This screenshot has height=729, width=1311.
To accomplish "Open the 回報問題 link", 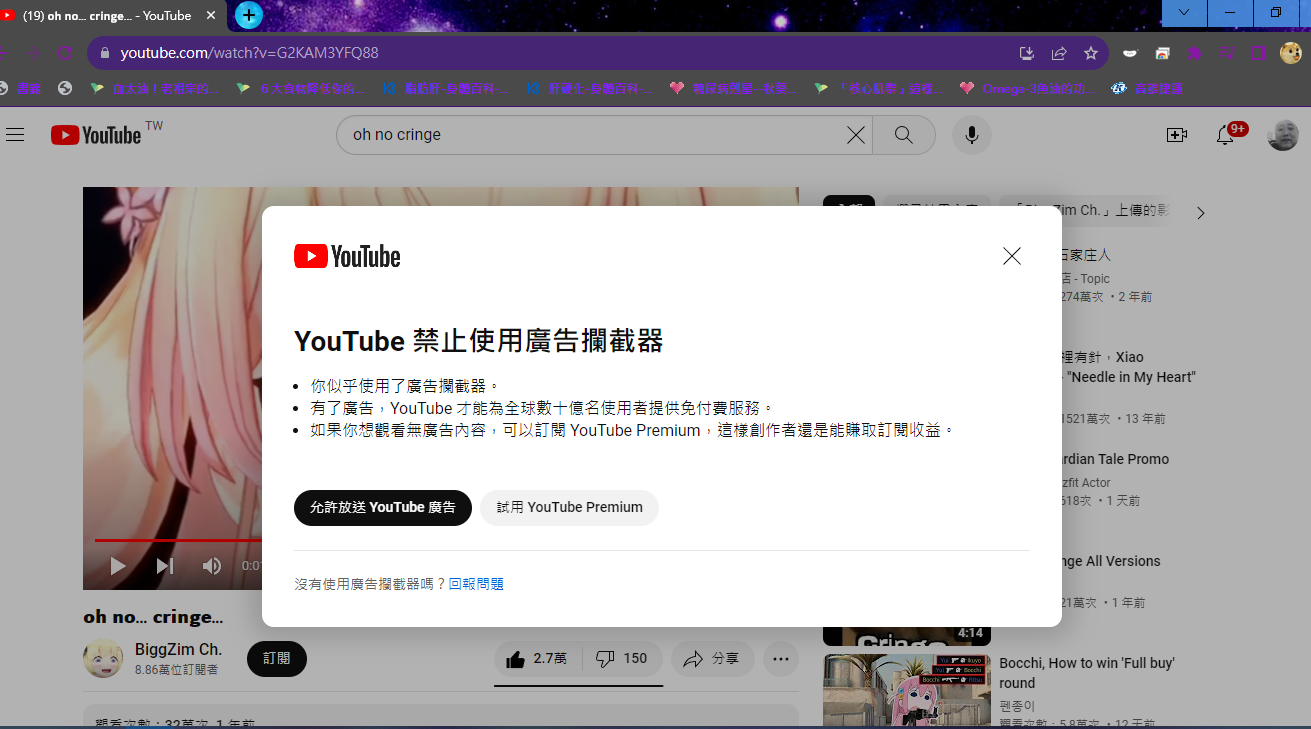I will [x=476, y=584].
